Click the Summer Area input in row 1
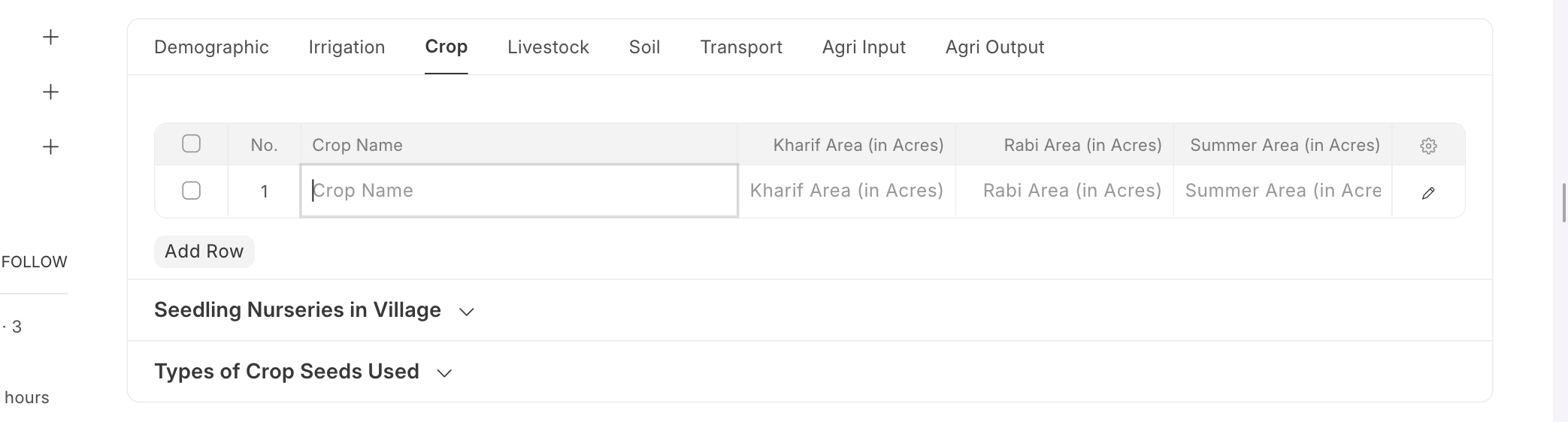 click(x=1282, y=191)
